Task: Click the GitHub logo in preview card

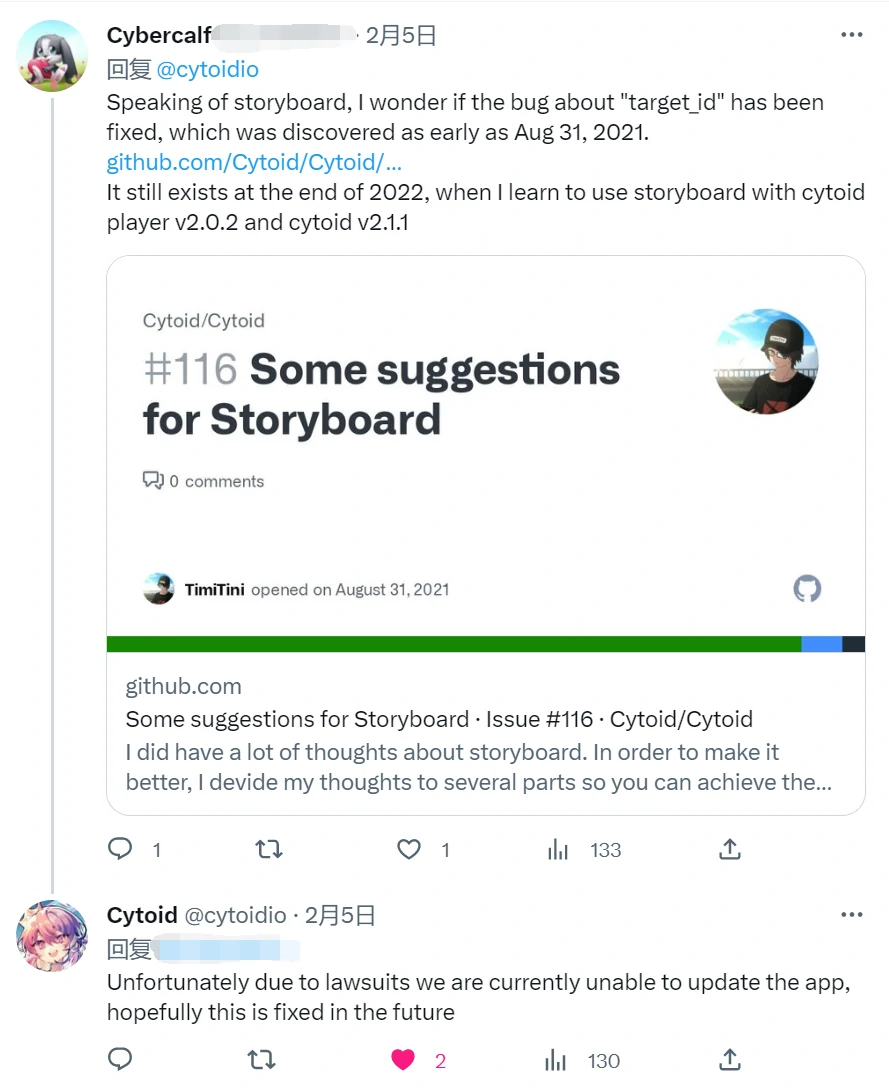Action: [x=807, y=589]
